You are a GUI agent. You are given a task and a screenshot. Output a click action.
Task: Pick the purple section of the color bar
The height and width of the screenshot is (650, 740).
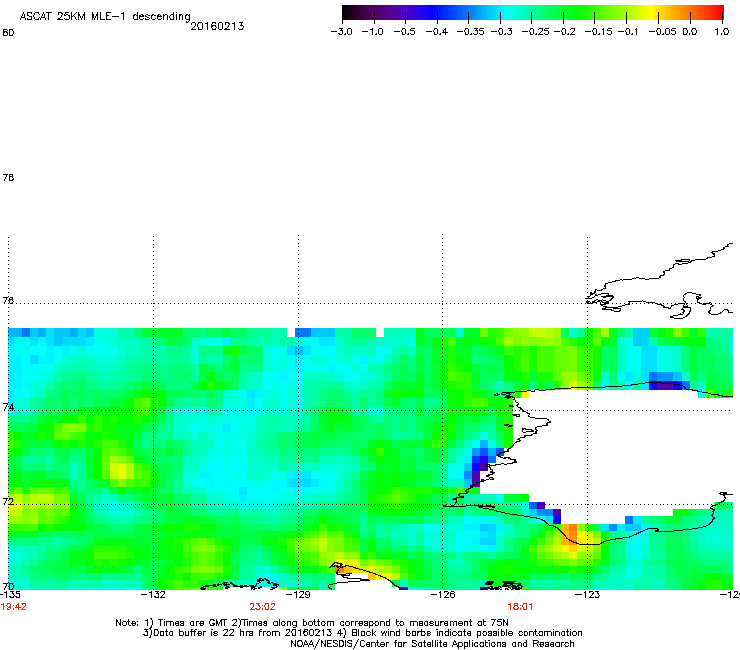(401, 12)
